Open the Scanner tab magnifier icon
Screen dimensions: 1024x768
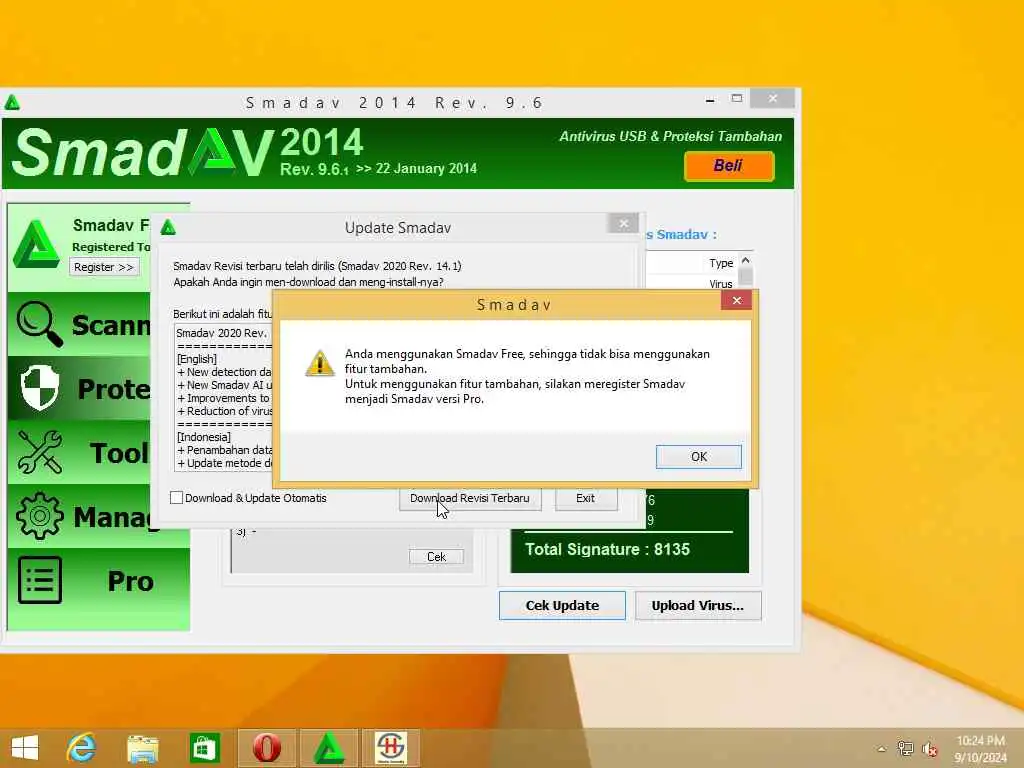point(39,324)
